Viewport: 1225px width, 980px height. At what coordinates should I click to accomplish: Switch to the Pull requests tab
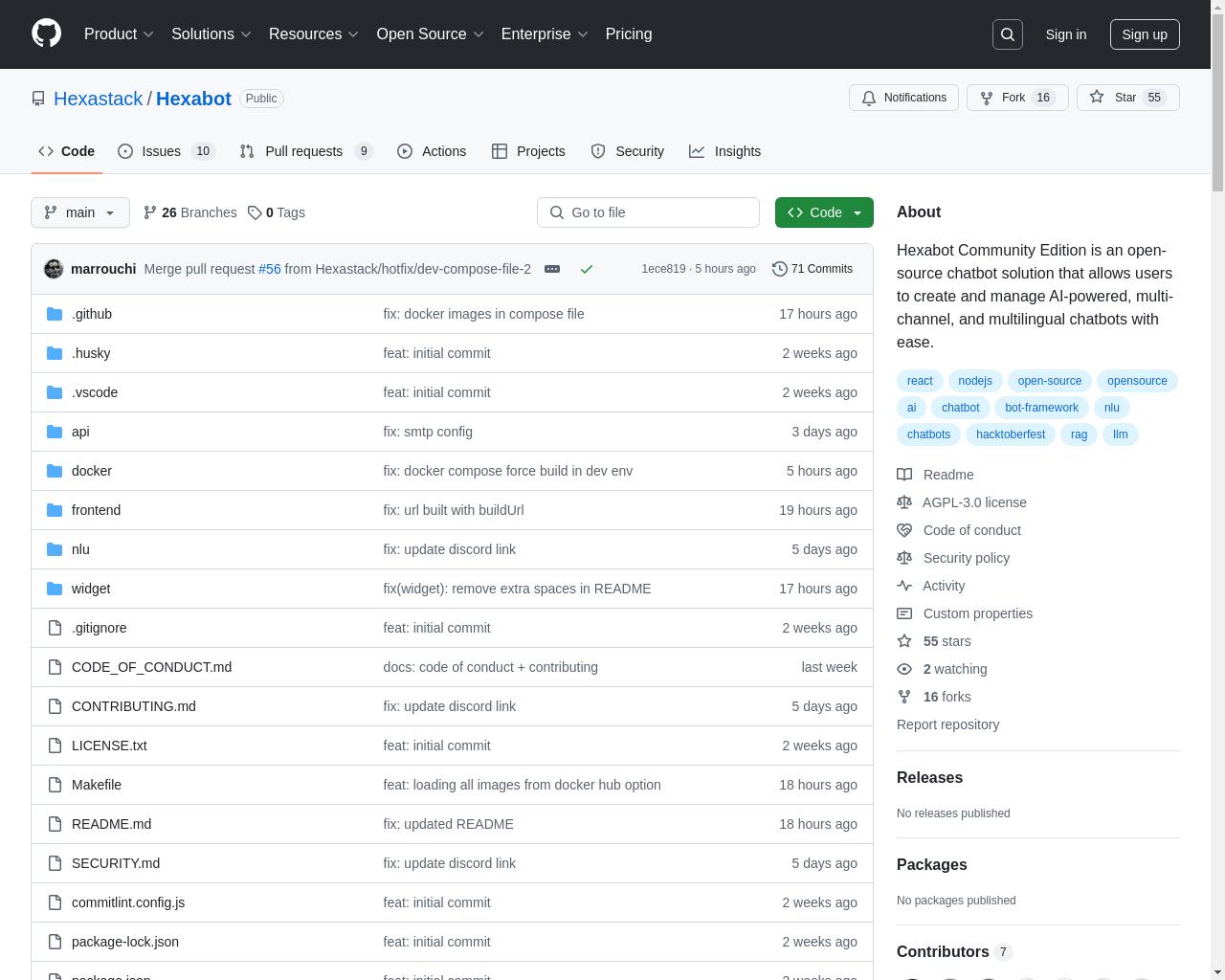point(305,151)
